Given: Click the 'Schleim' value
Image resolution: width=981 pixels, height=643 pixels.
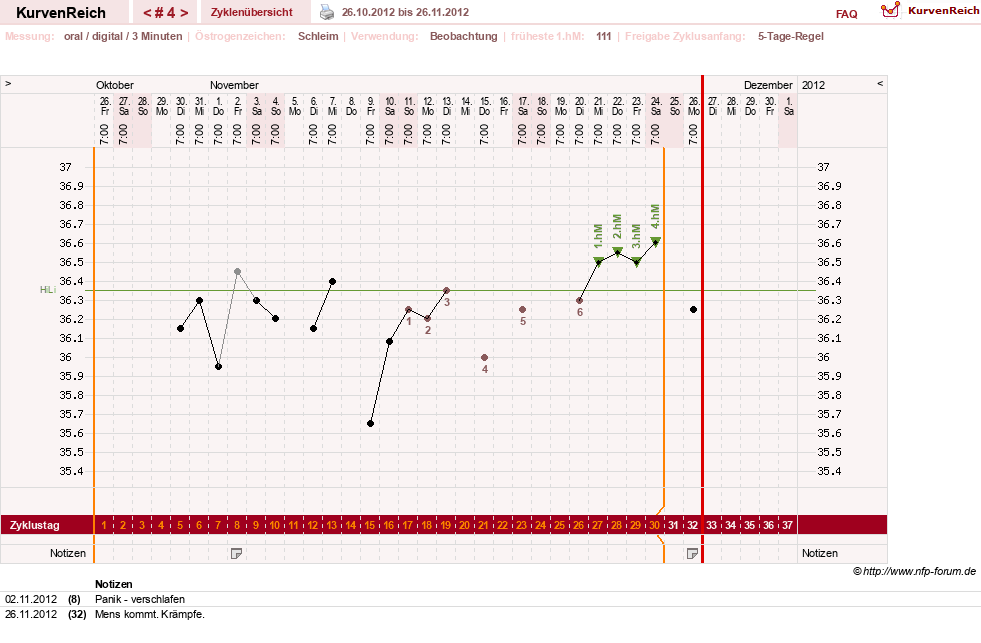Looking at the screenshot, I should tap(318, 36).
